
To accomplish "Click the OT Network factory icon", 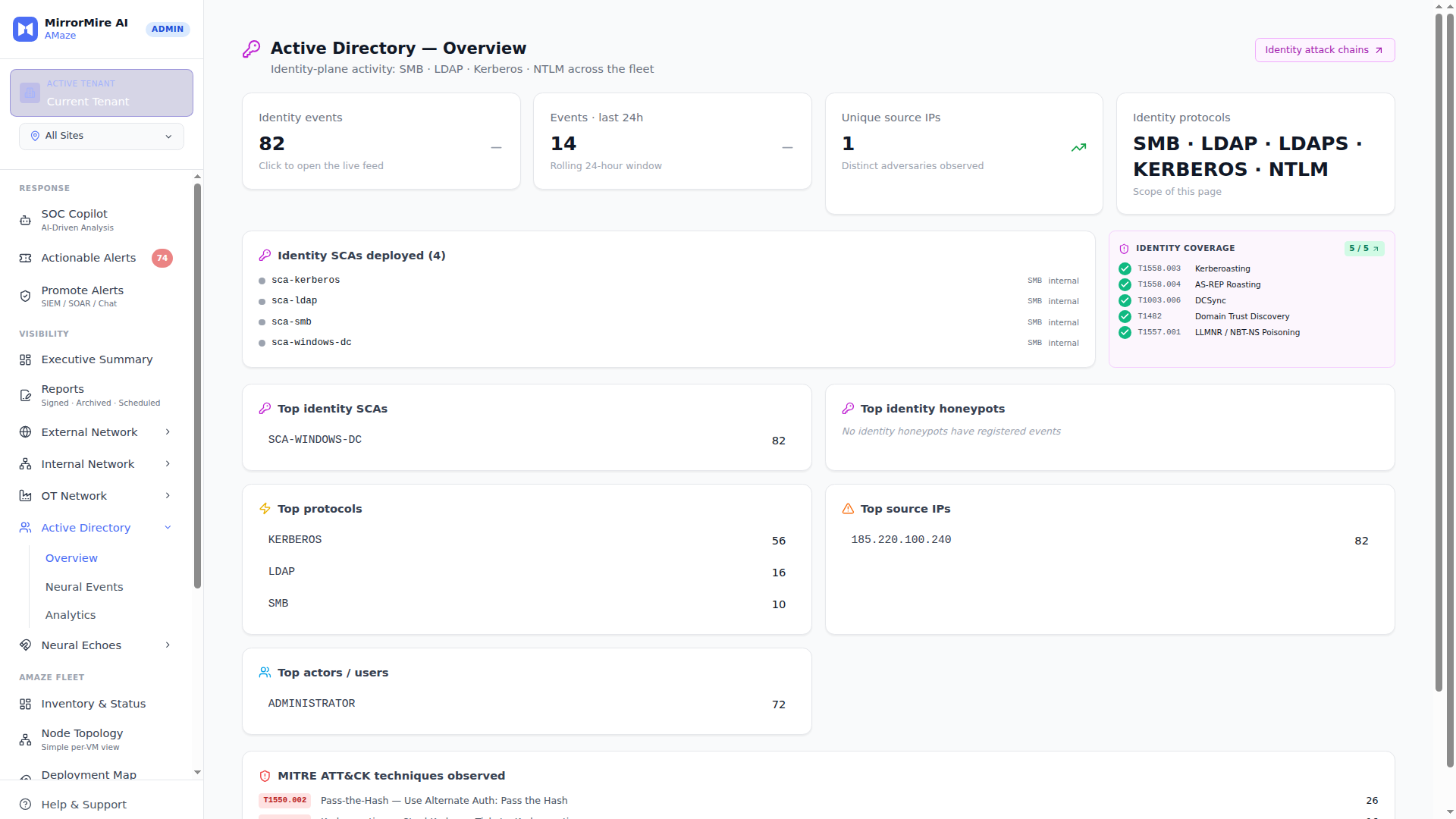I will [x=25, y=496].
